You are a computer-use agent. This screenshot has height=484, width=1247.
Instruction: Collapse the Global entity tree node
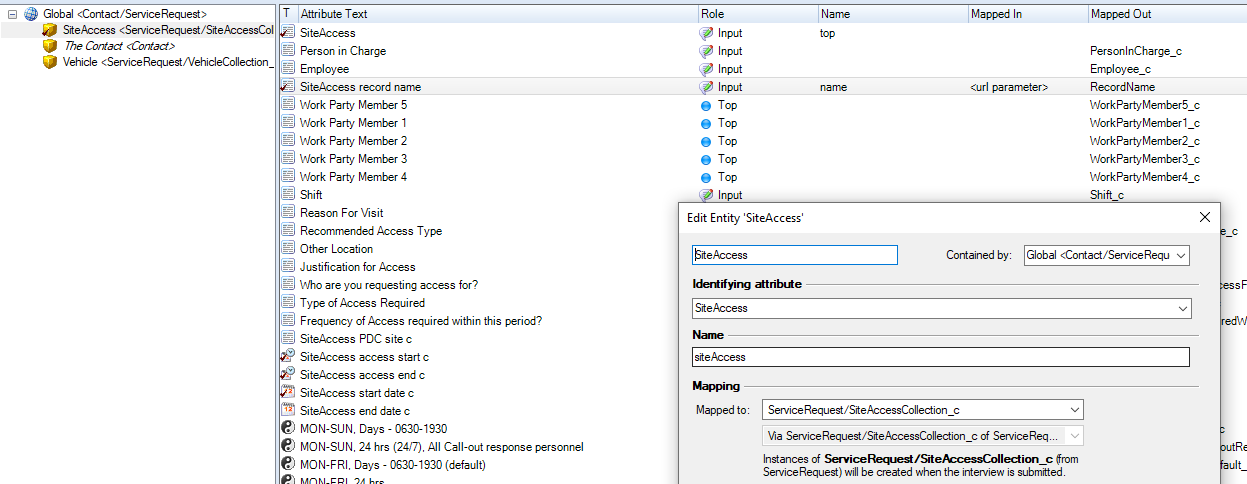coord(12,14)
